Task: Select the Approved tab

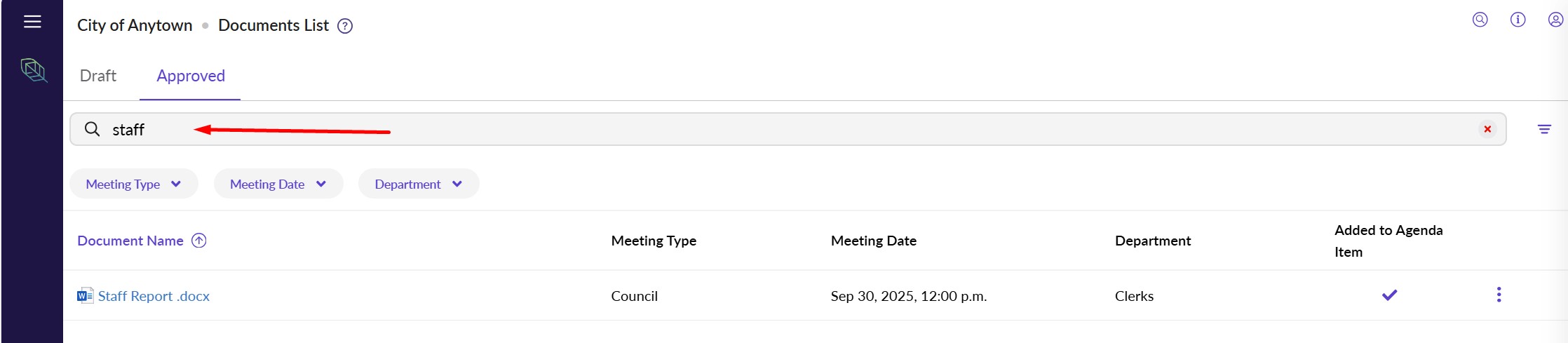Action: click(x=191, y=76)
